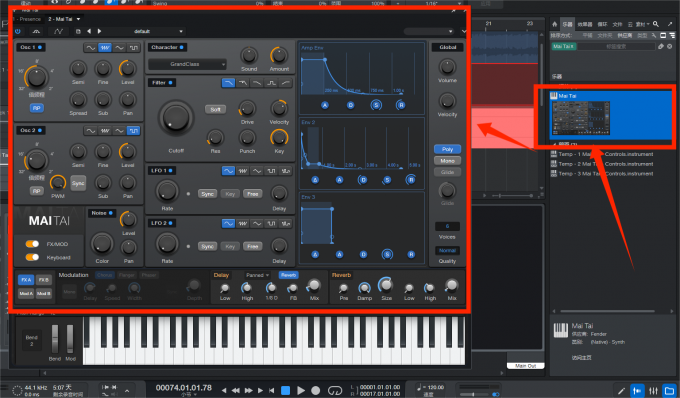Toggle Osc 2 Sync button
The width and height of the screenshot is (680, 398).
point(78,183)
